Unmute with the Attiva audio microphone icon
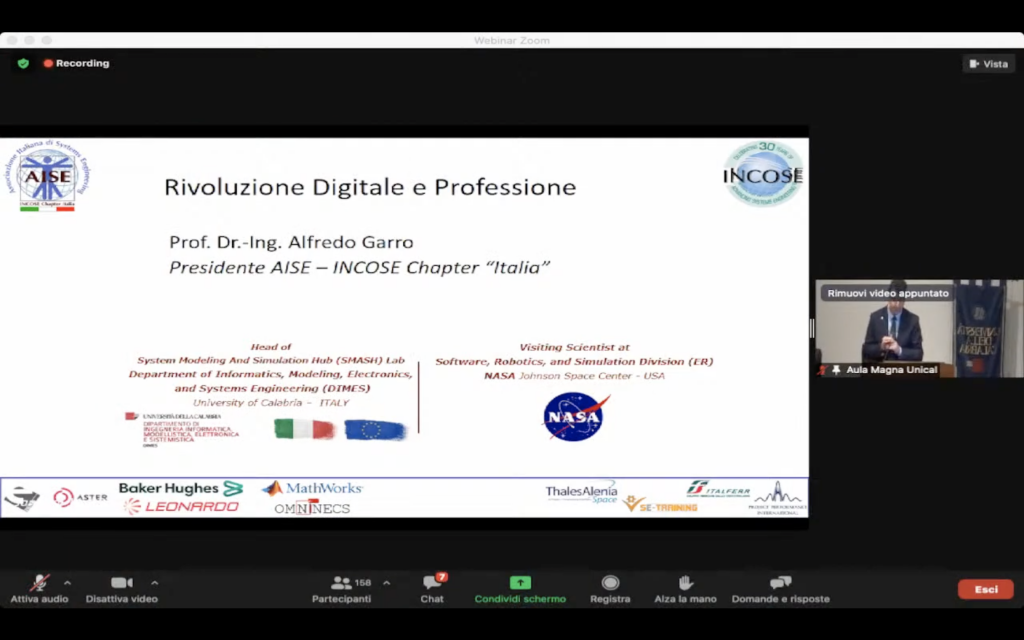The width and height of the screenshot is (1024, 640). click(x=39, y=583)
